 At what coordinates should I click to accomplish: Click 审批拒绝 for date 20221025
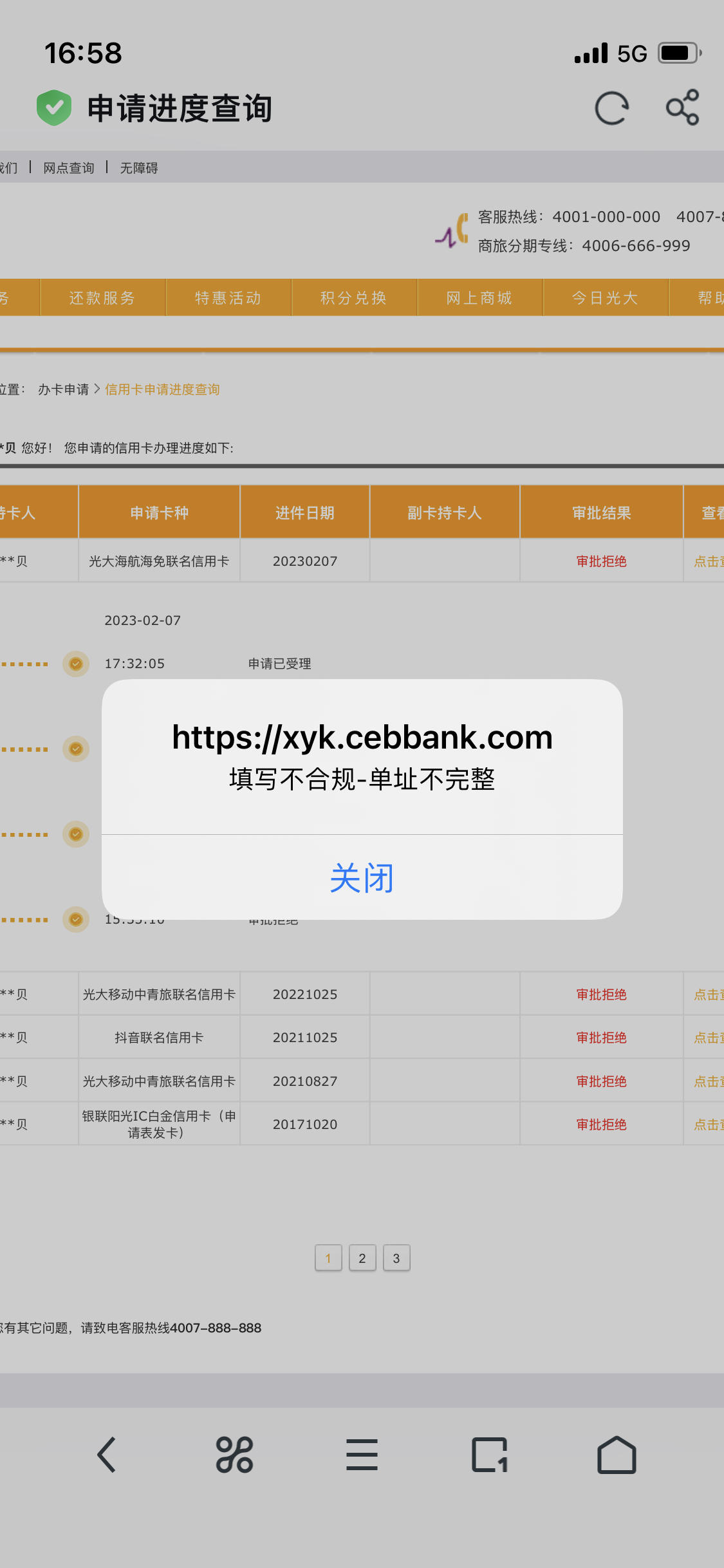pyautogui.click(x=602, y=994)
